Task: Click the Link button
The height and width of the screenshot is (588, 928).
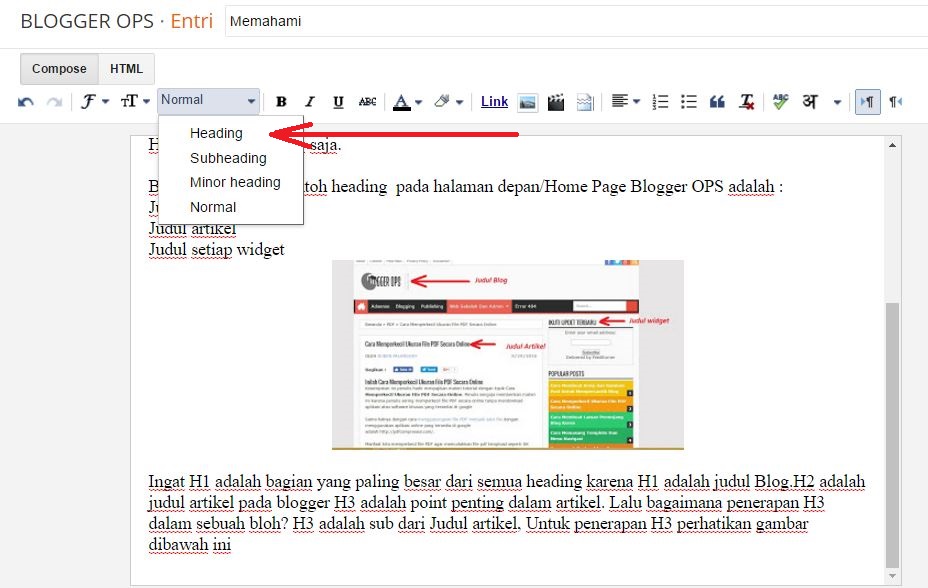Action: point(493,101)
